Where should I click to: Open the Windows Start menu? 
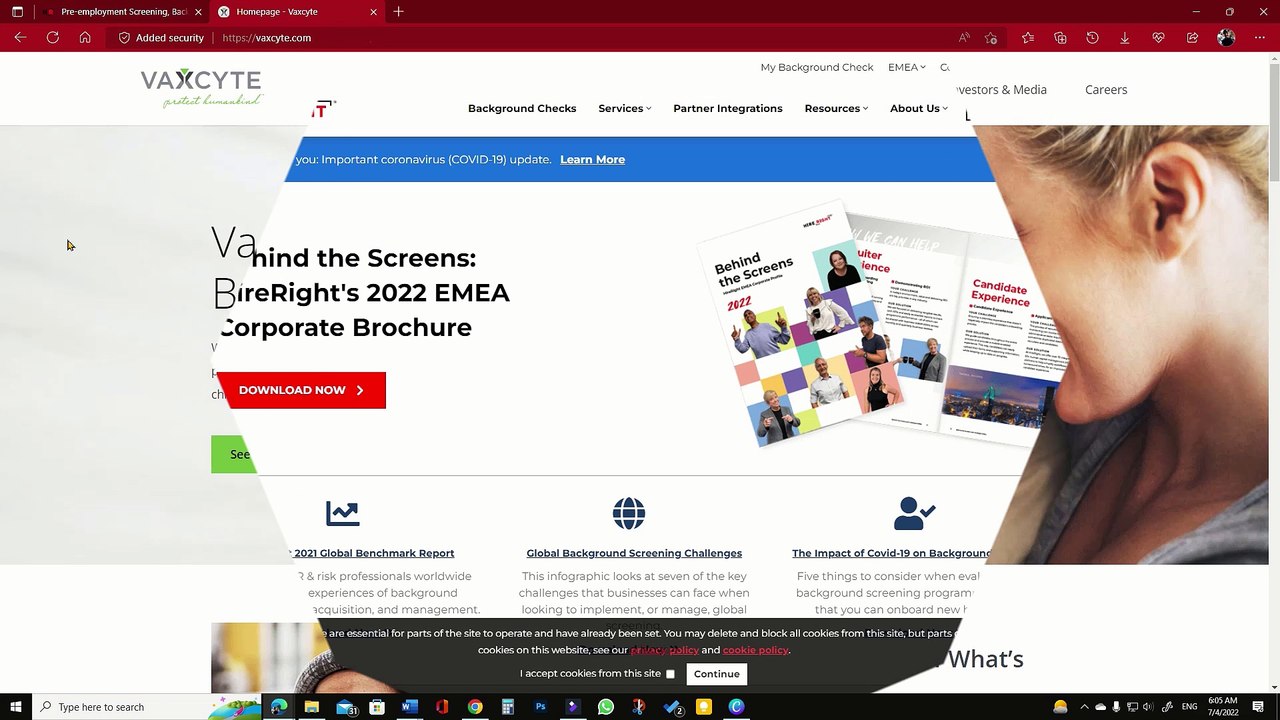tap(16, 707)
